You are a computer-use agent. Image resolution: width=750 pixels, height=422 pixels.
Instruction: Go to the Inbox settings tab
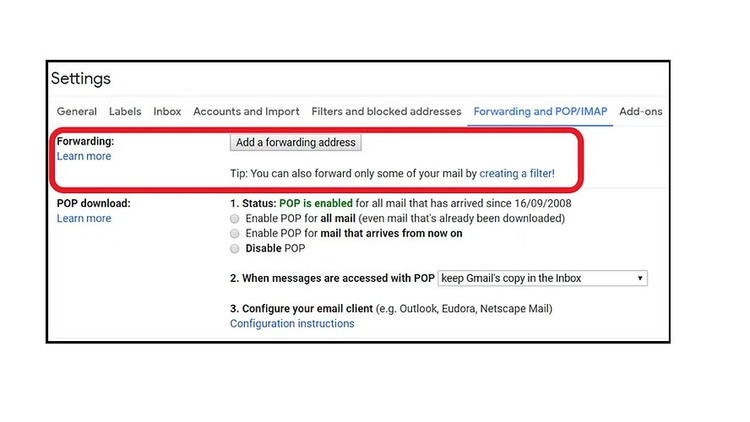click(167, 112)
